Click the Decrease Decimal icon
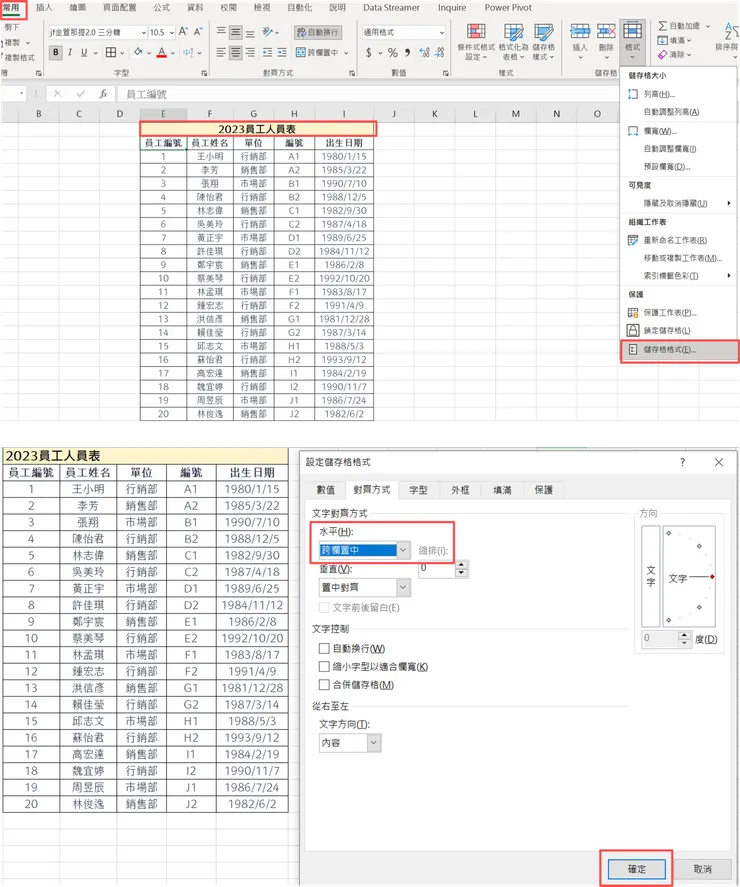Viewport: 740px width, 887px height. click(440, 53)
